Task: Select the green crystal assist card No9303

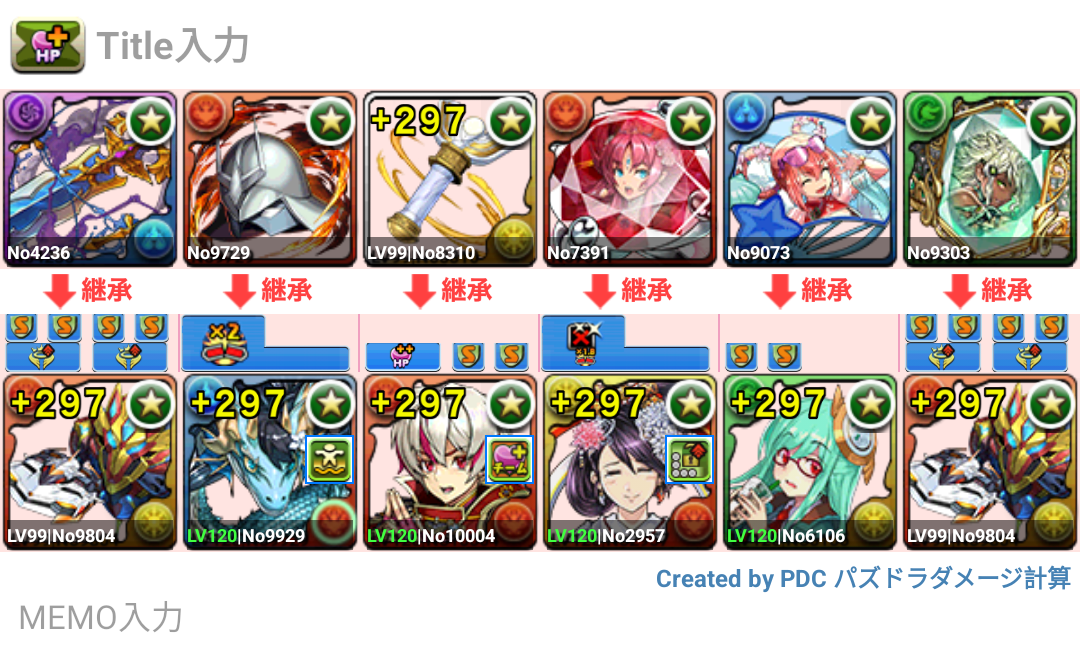Action: point(990,179)
